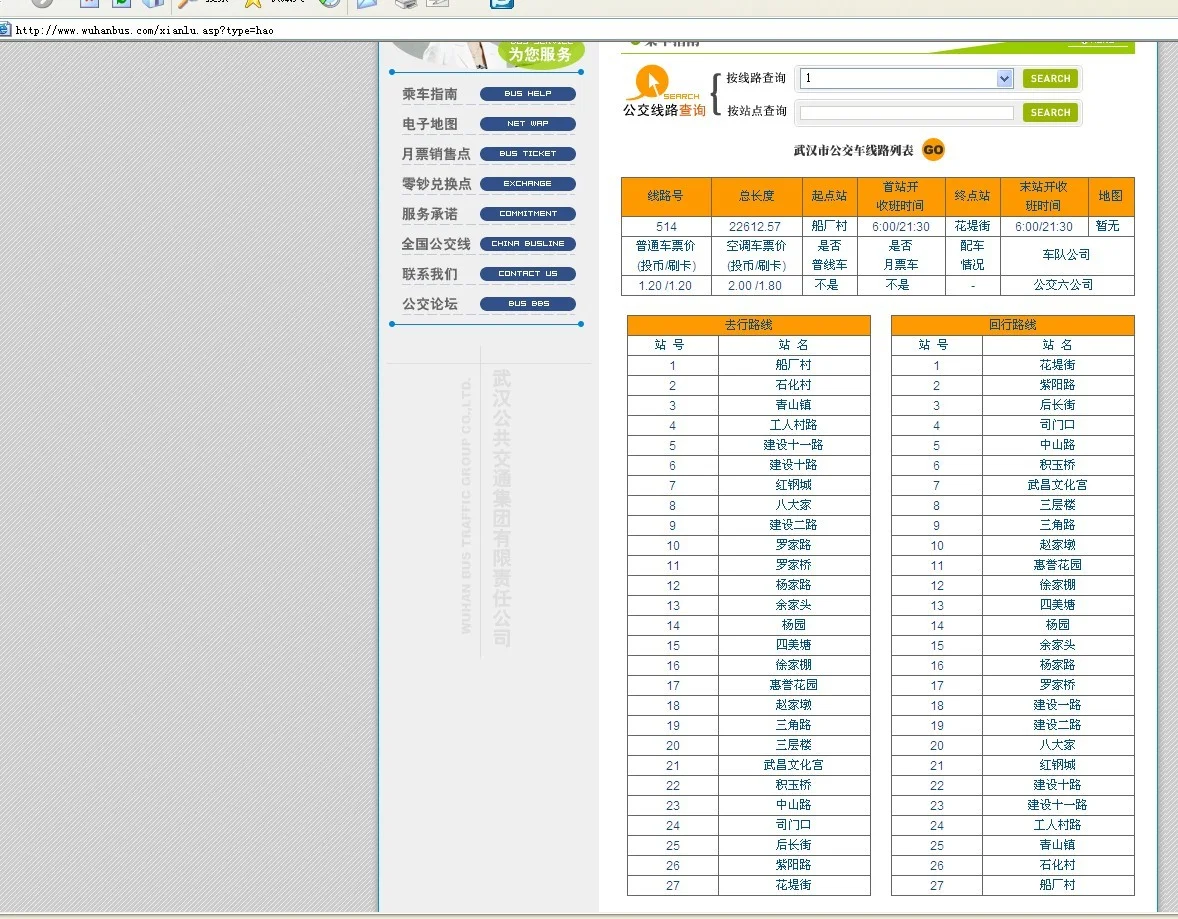Click the EXCHANGE pill button
The width and height of the screenshot is (1178, 919).
coord(527,184)
